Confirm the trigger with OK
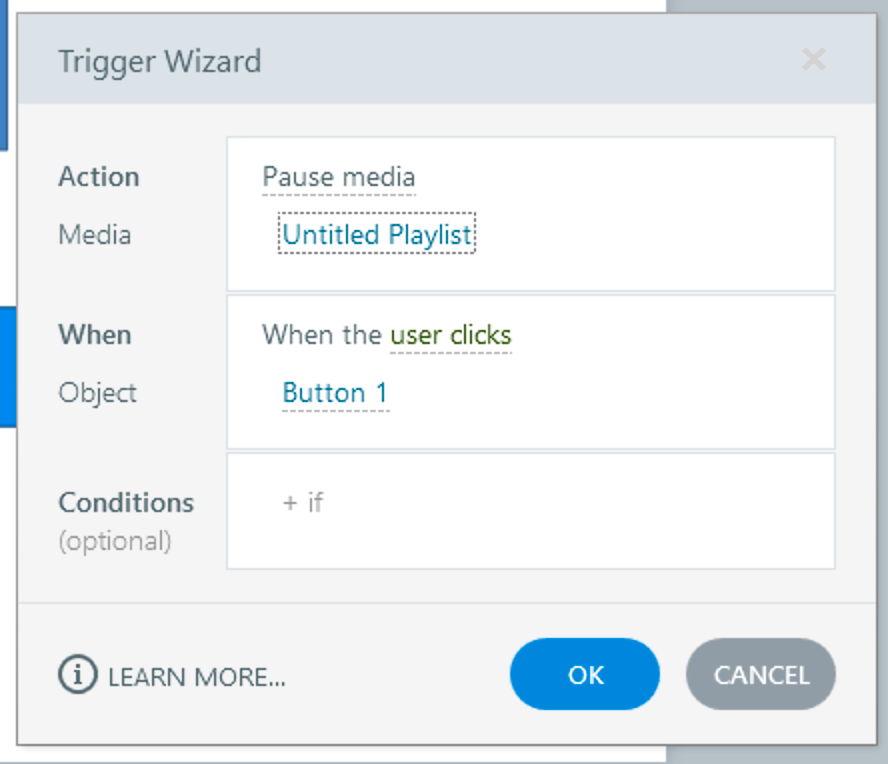The width and height of the screenshot is (888, 764). tap(585, 675)
